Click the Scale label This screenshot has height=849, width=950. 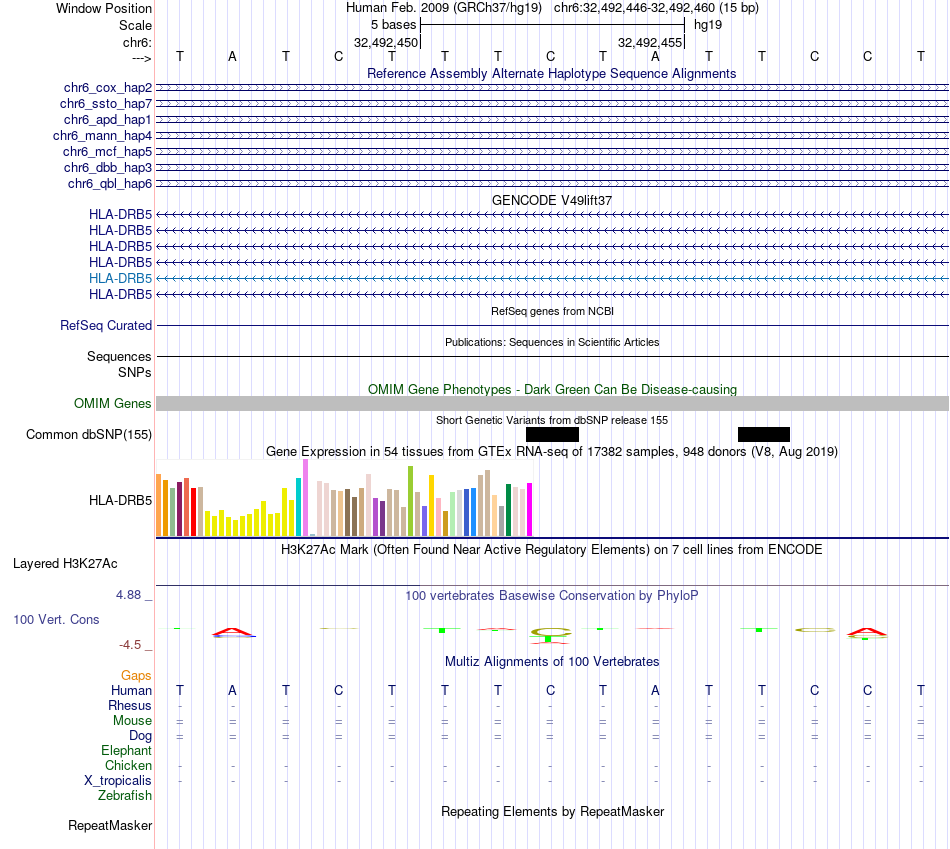135,25
